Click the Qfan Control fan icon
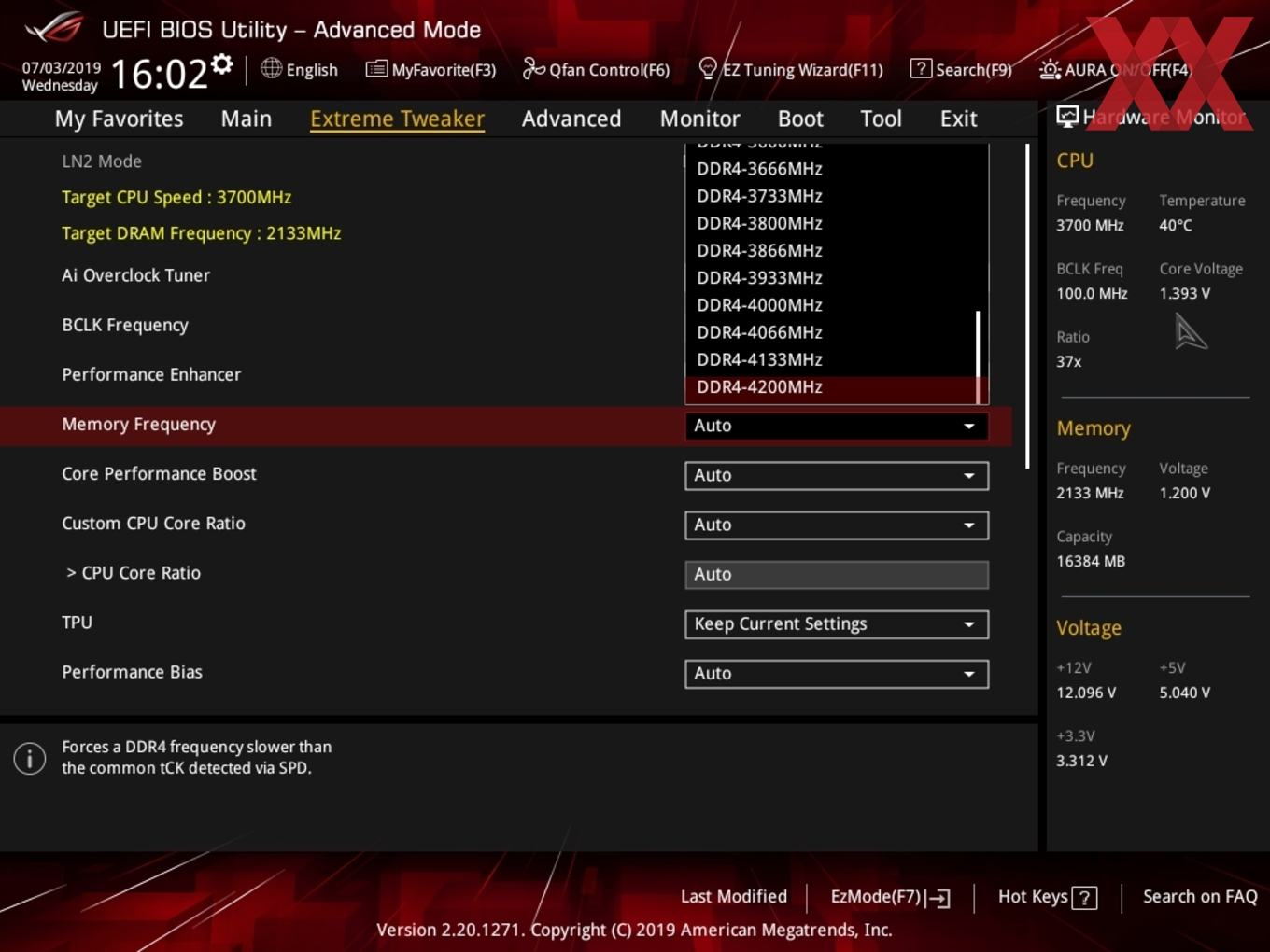 pos(533,68)
